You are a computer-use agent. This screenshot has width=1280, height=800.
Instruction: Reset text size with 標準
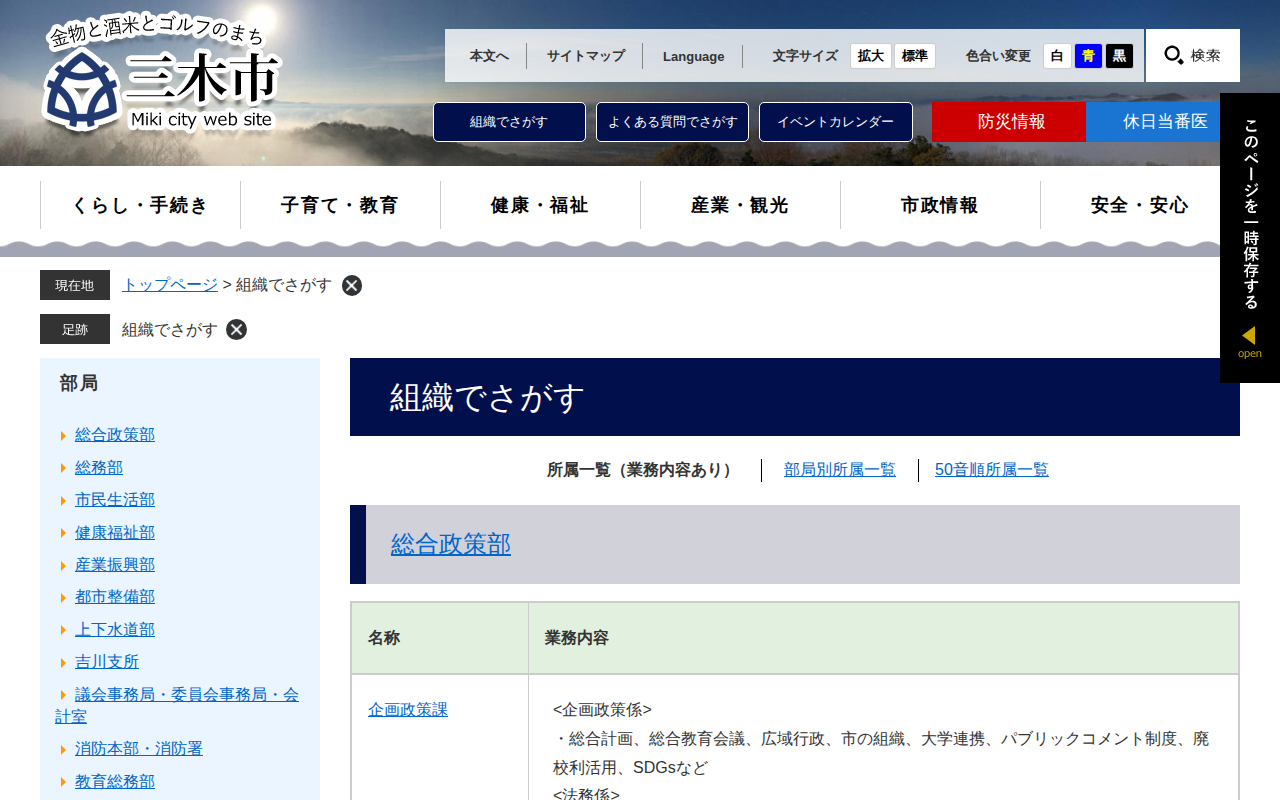click(915, 56)
